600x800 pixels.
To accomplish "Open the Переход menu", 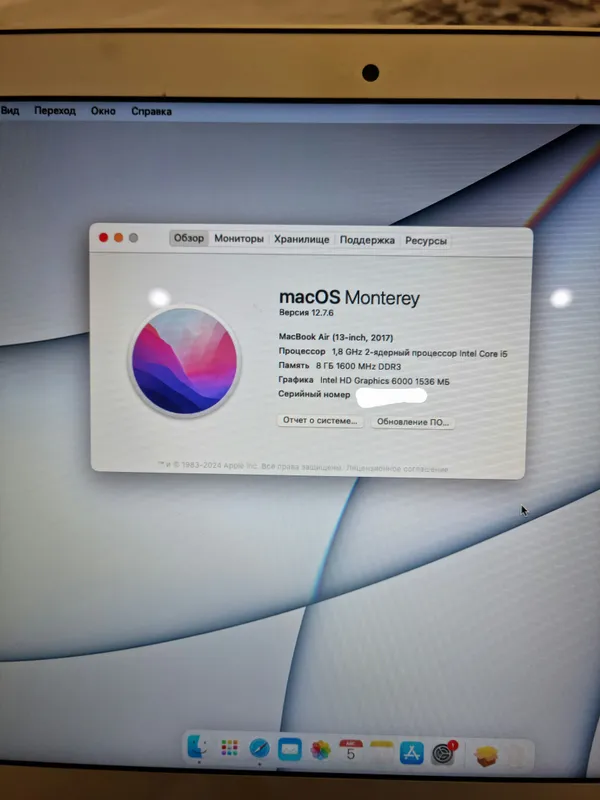I will tap(55, 111).
